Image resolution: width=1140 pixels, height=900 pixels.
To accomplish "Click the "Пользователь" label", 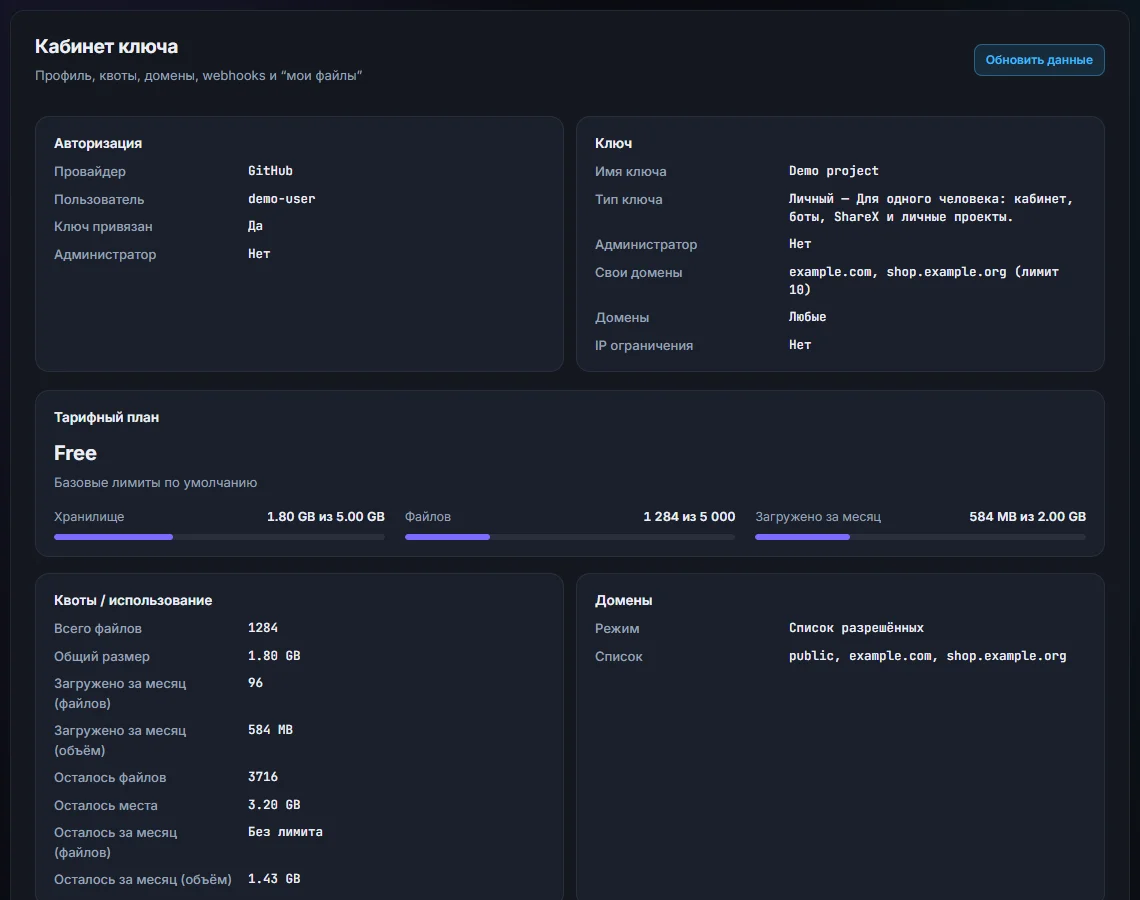I will coord(99,199).
